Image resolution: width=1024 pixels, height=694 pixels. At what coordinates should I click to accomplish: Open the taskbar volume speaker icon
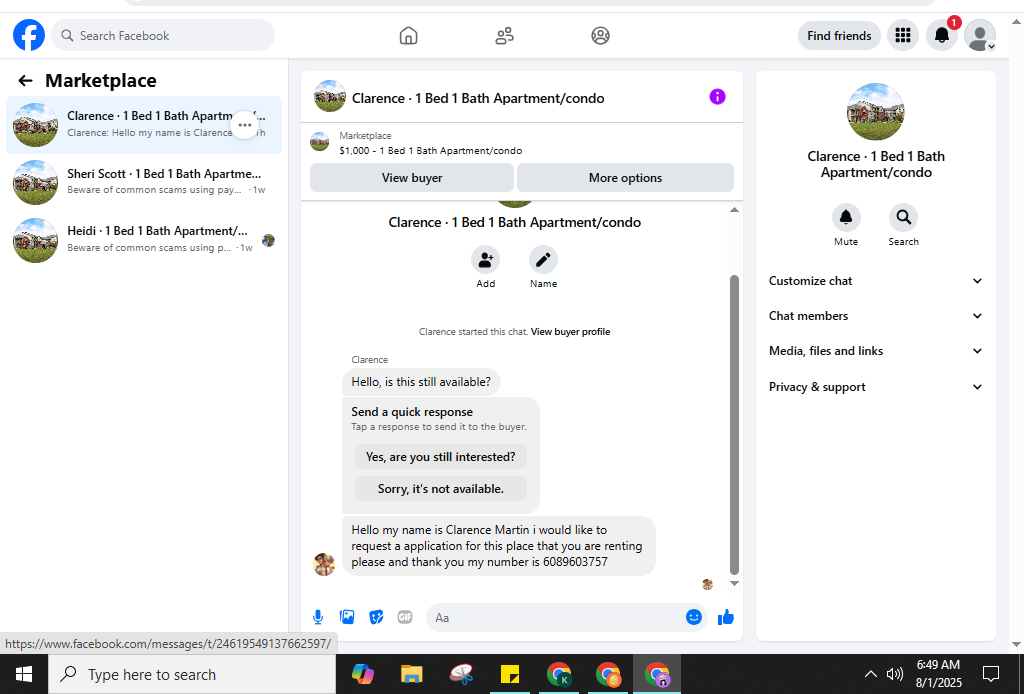click(x=894, y=674)
